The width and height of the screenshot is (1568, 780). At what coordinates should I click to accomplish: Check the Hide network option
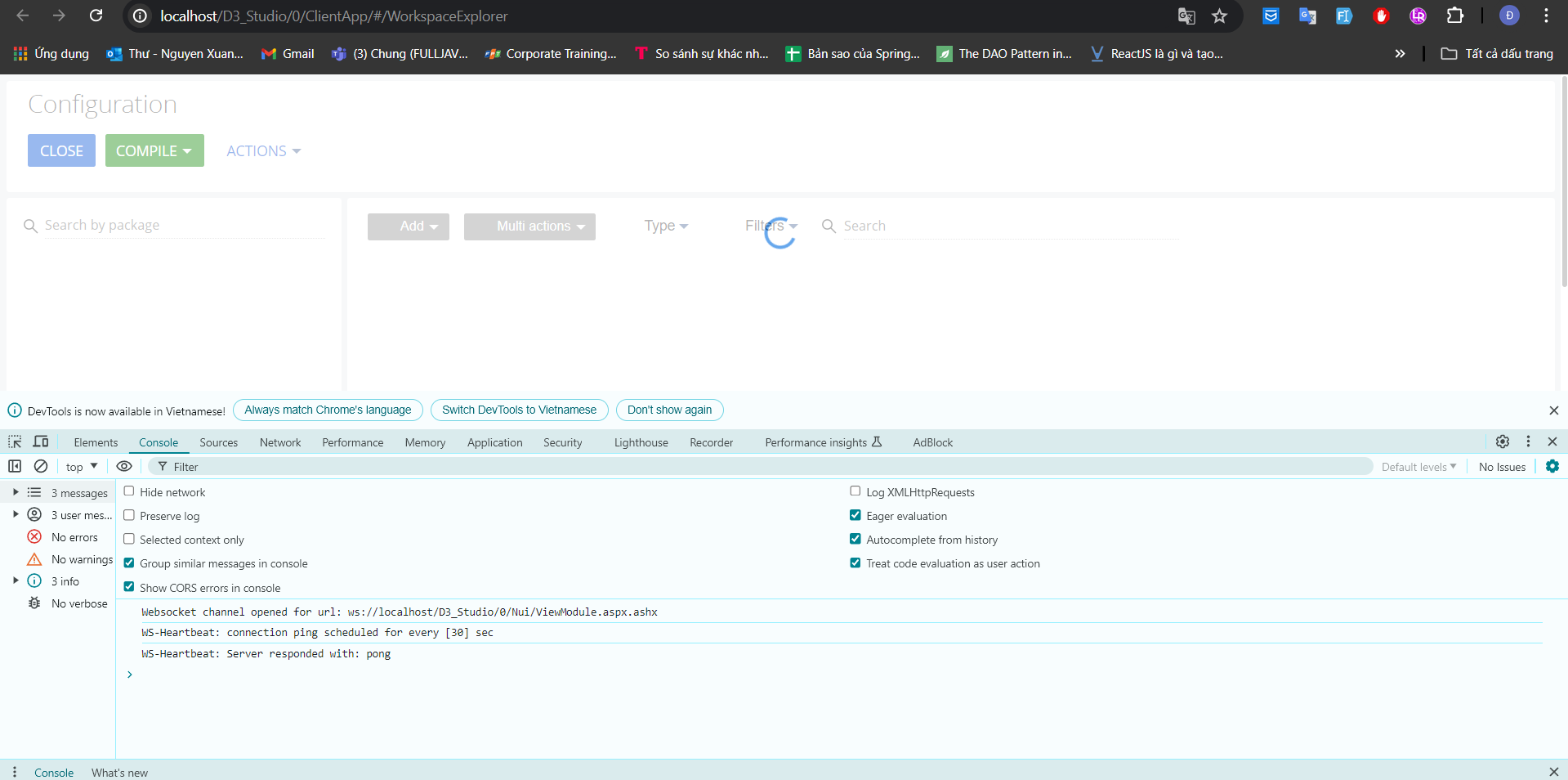pyautogui.click(x=129, y=491)
